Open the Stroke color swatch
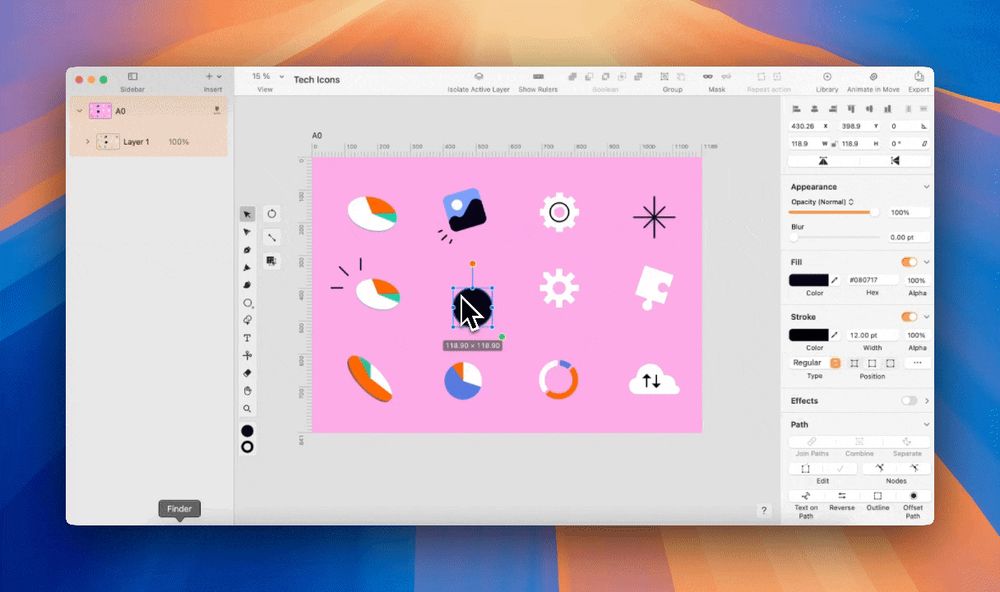Viewport: 1000px width, 592px height. 808,335
